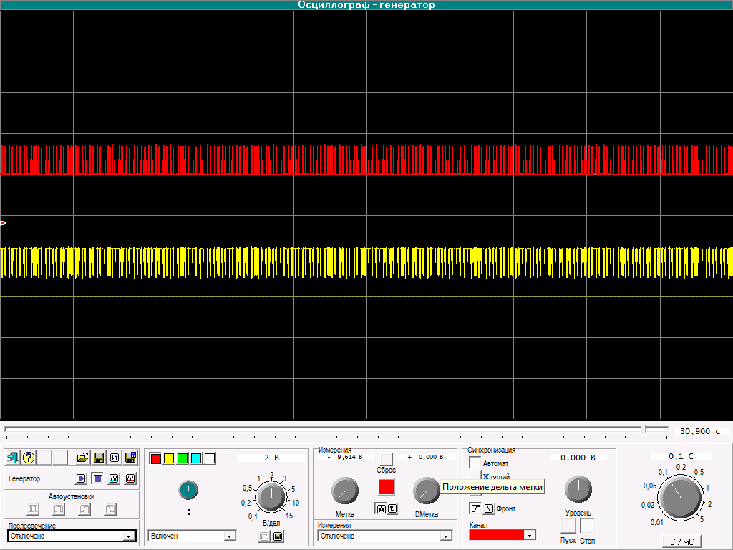Click the A marker mode icon
Screen dimensions: 733x550
pyautogui.click(x=381, y=509)
